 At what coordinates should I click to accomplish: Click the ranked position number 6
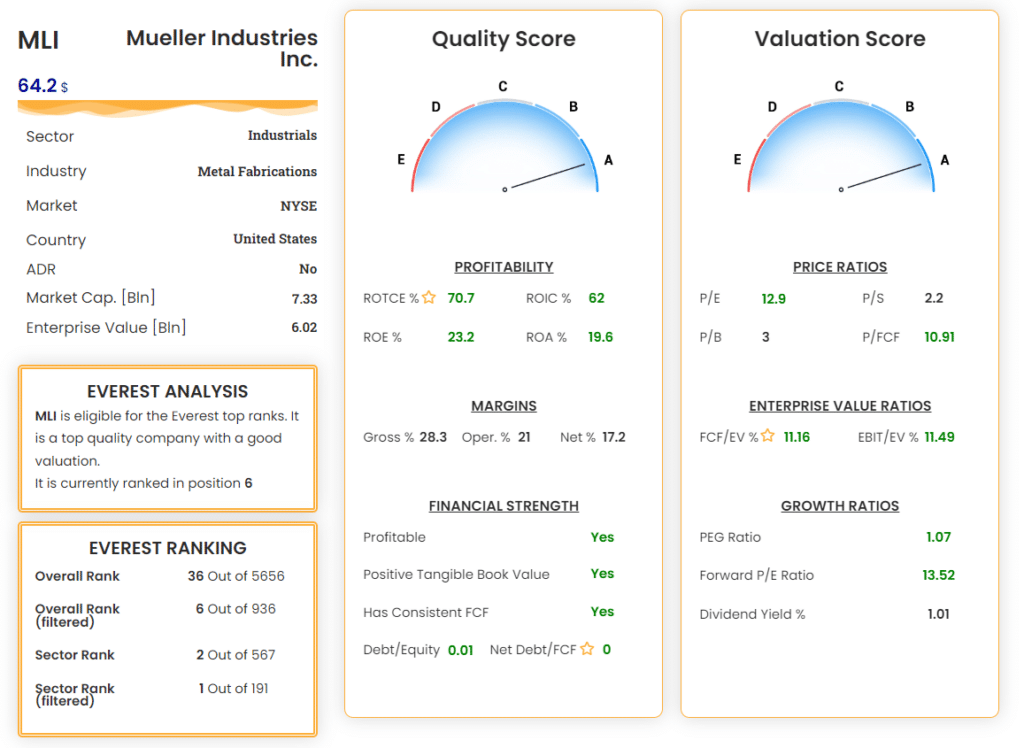click(248, 483)
